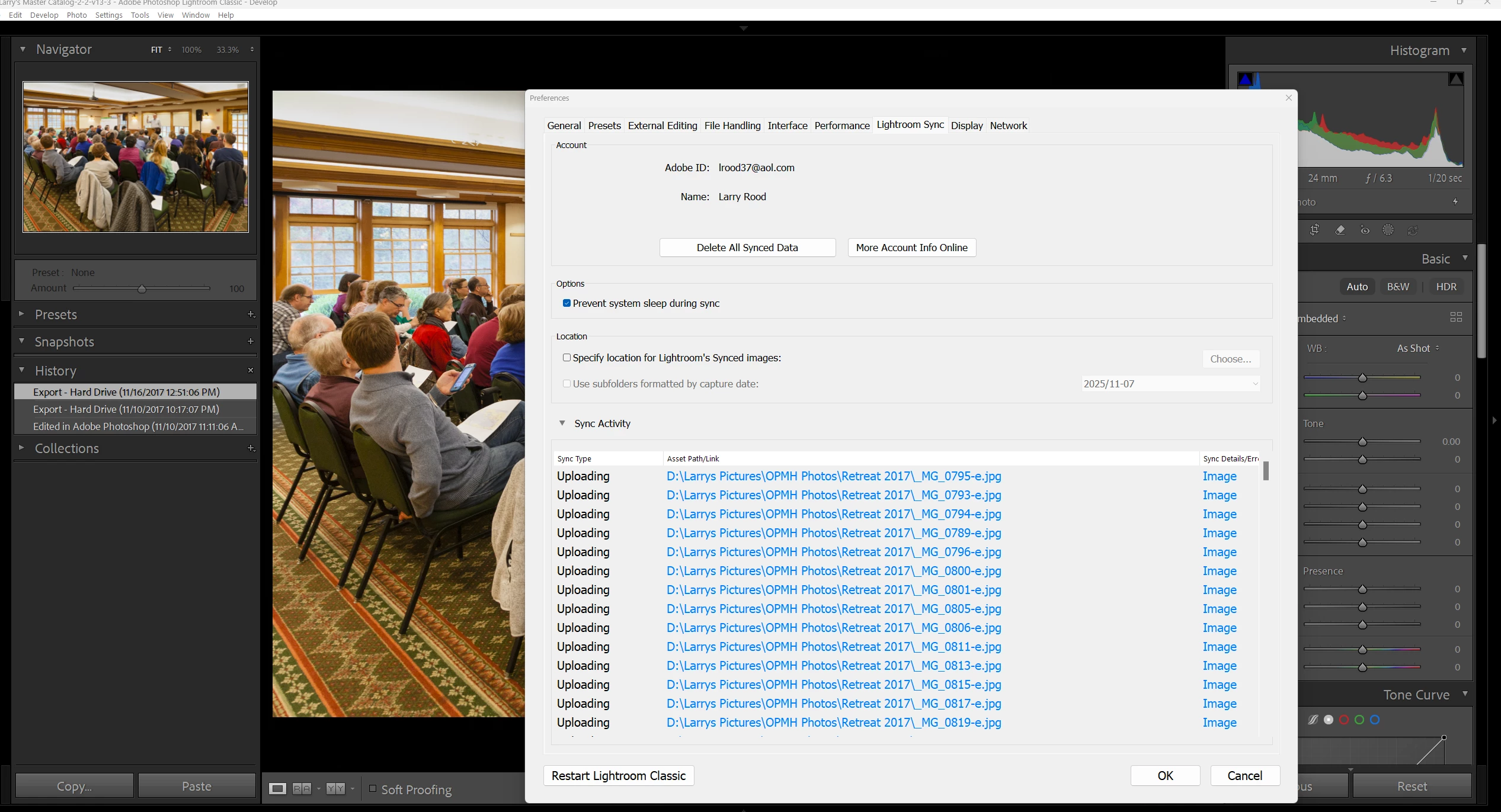
Task: Select the Red Eye Correction tool
Action: (1365, 230)
